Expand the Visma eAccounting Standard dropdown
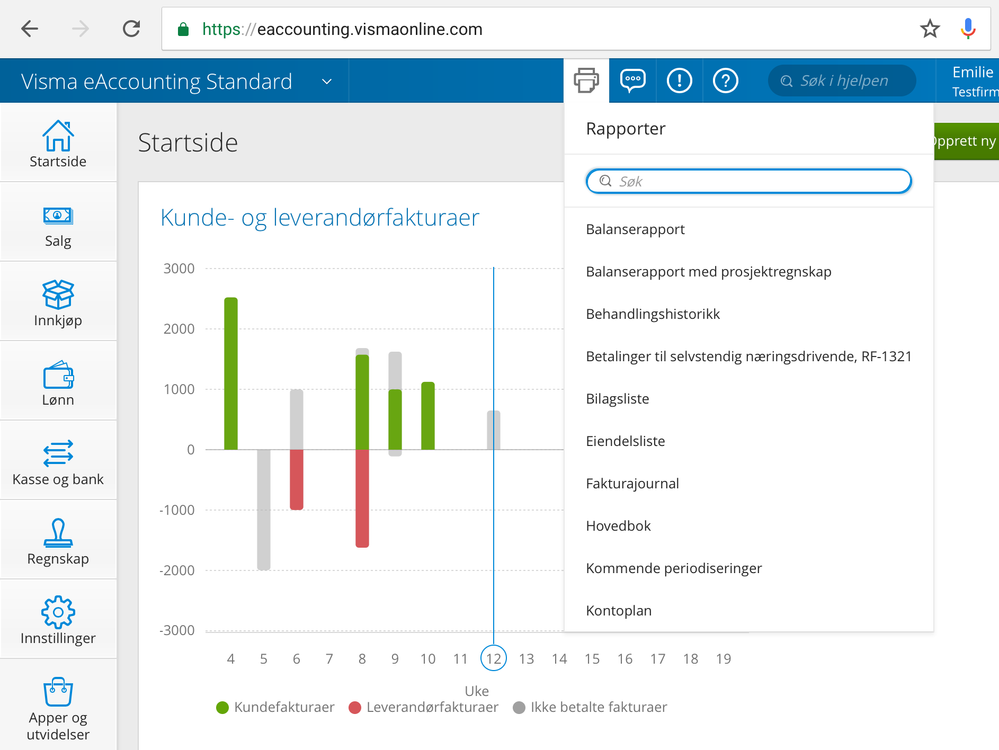 327,82
